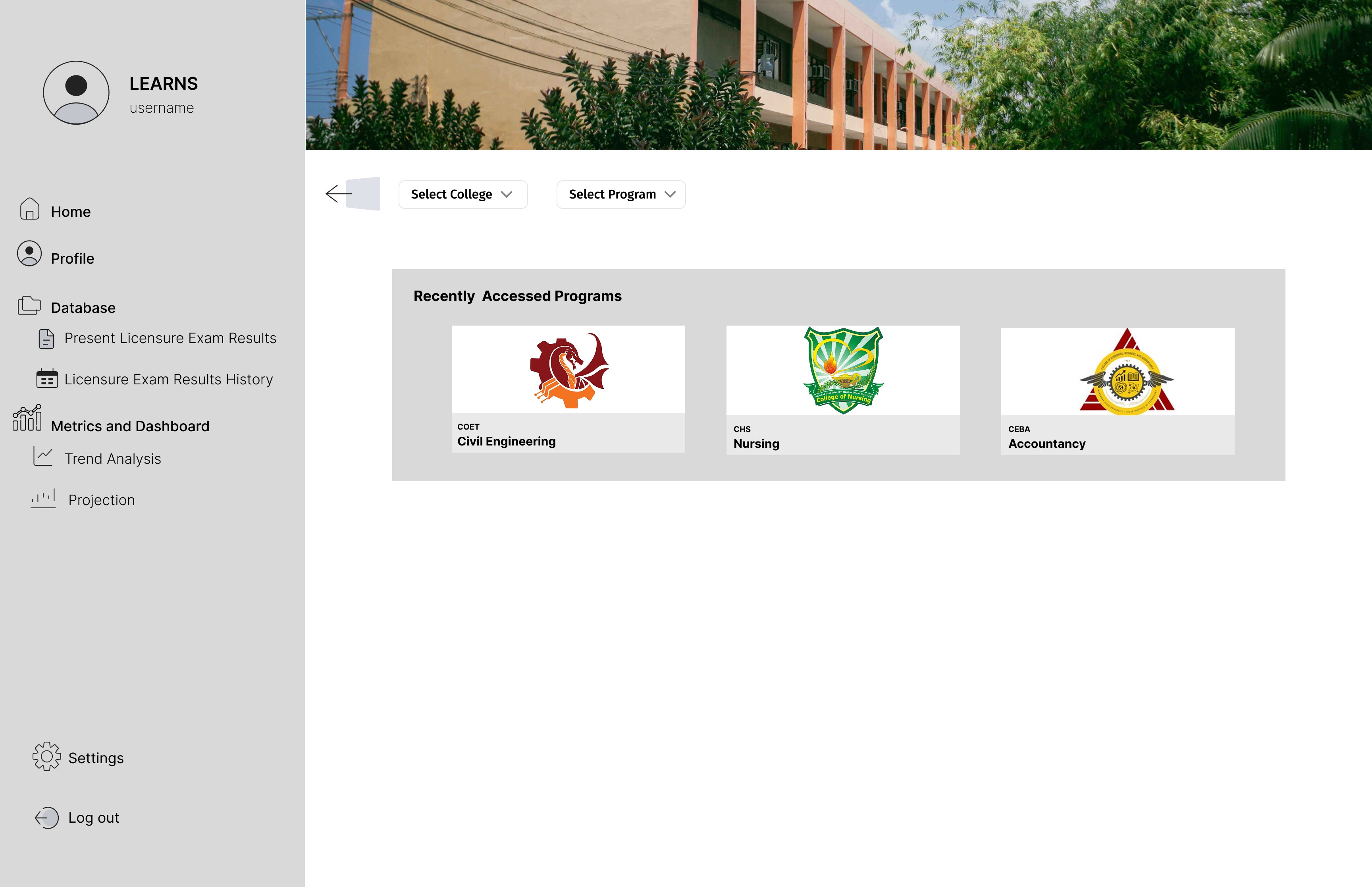Screen dimensions: 1372x887
Task: Click the Present Licensure Exam Results document icon
Action: [46, 339]
